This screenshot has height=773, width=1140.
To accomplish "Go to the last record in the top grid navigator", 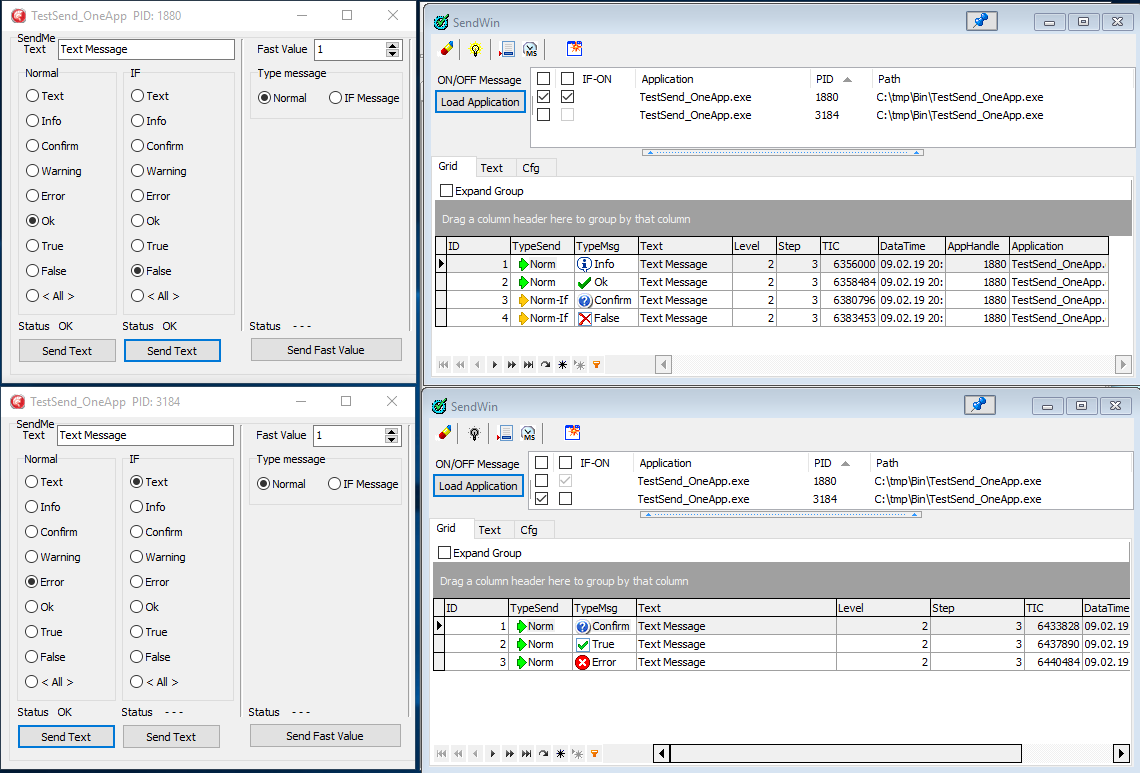I will [x=529, y=365].
